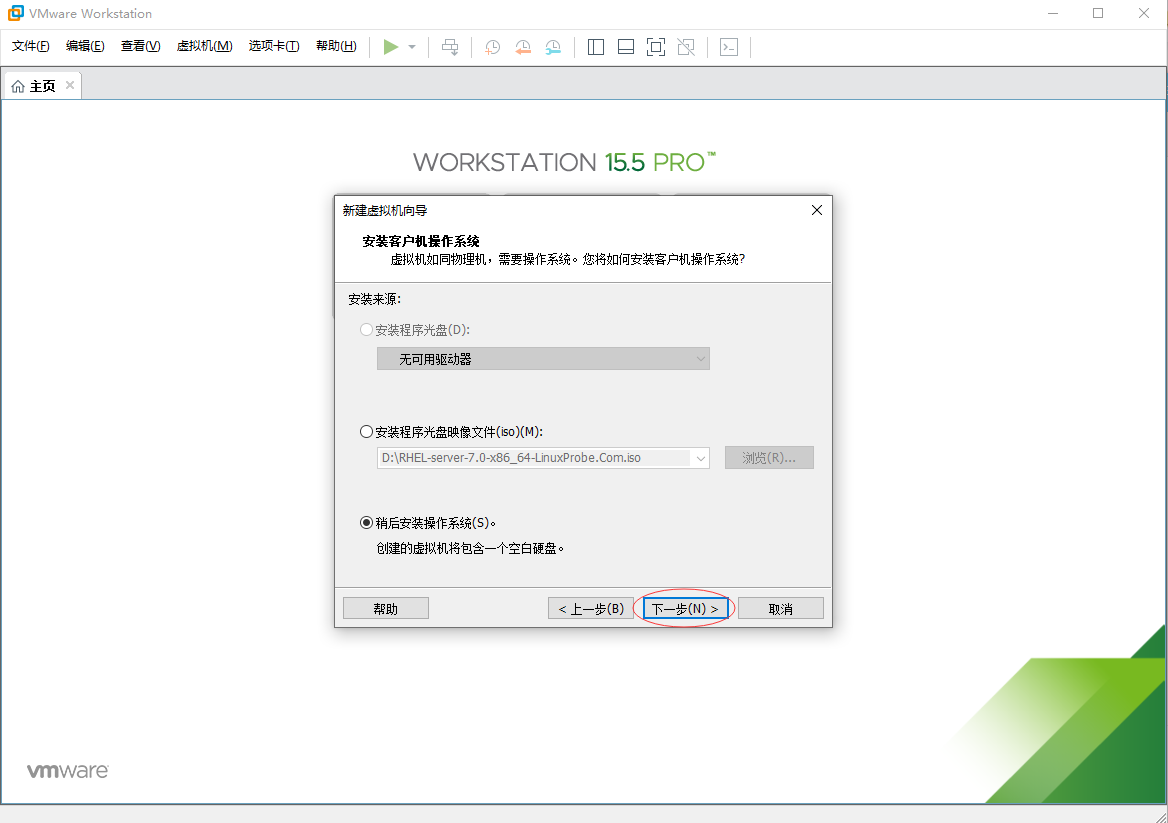This screenshot has width=1168, height=823.
Task: Click the 创建的虚拟机将包含一个空白硬盘 text
Action: coord(470,548)
